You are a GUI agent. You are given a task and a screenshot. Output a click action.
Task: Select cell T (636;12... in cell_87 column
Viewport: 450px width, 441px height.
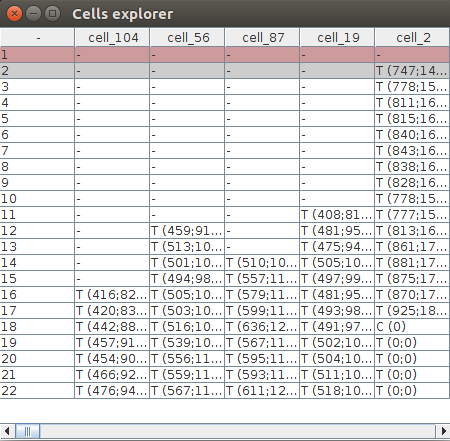click(262, 327)
